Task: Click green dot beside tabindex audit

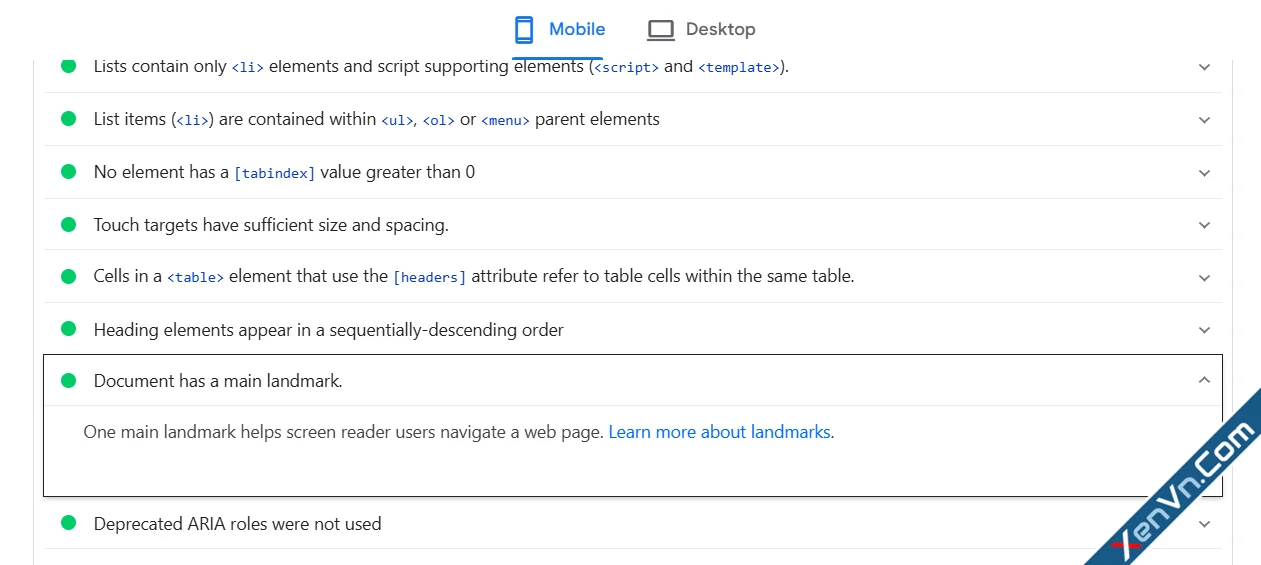Action: click(x=68, y=172)
